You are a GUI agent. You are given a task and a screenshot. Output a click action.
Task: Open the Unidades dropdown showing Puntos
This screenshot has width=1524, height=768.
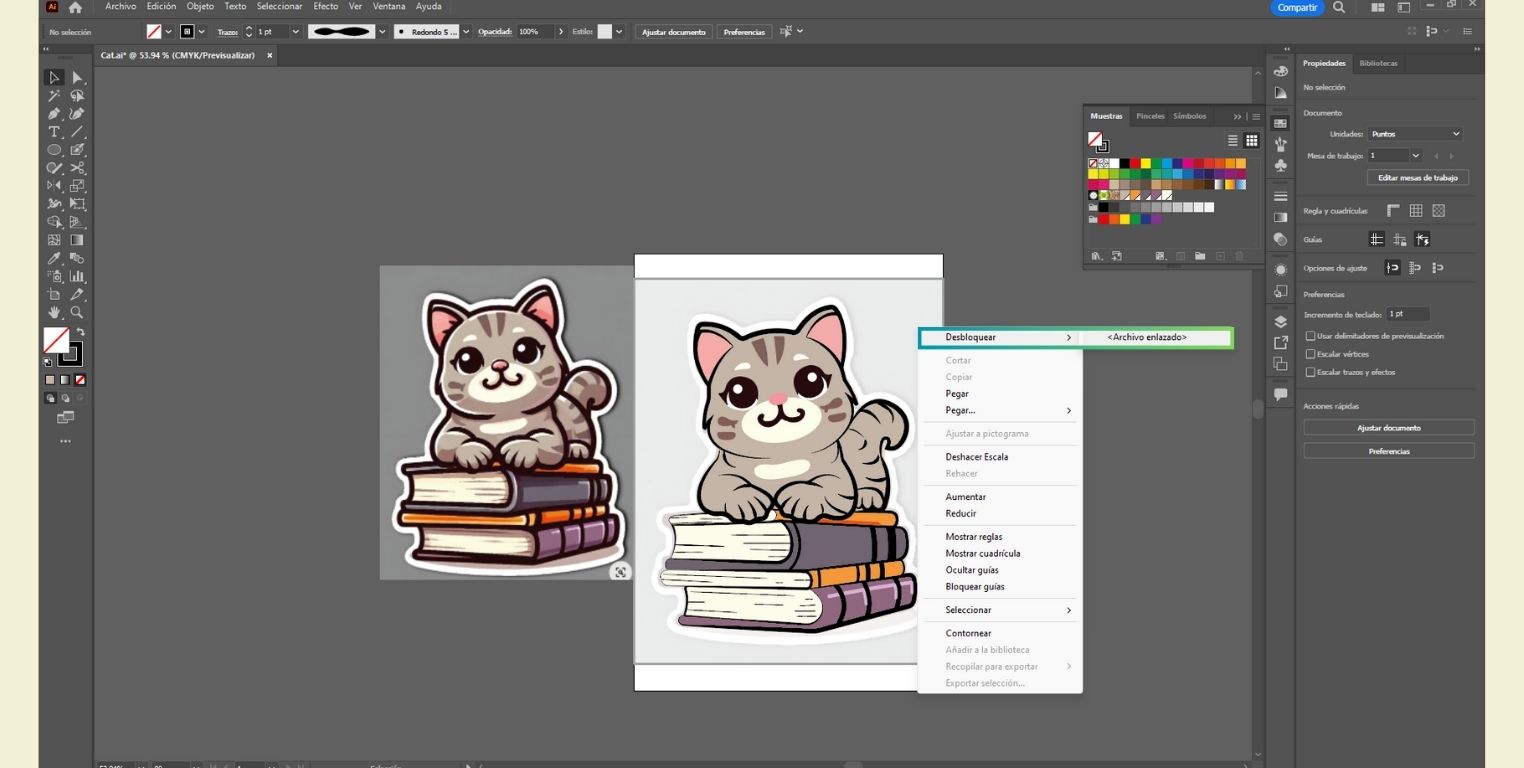click(x=1415, y=134)
